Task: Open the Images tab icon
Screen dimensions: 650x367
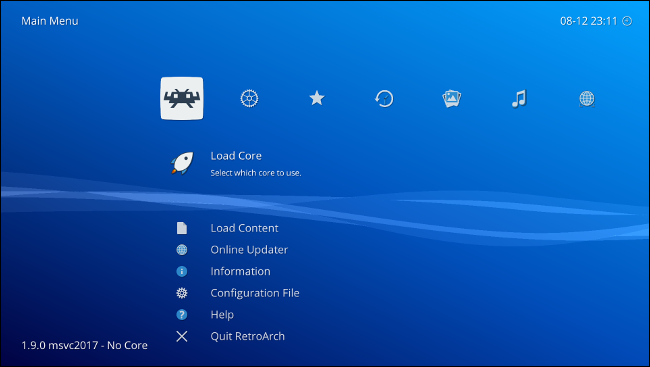Action: pos(451,99)
